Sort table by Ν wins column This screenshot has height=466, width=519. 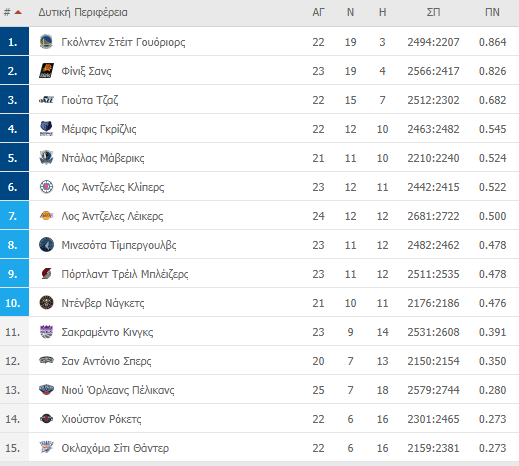(x=350, y=13)
